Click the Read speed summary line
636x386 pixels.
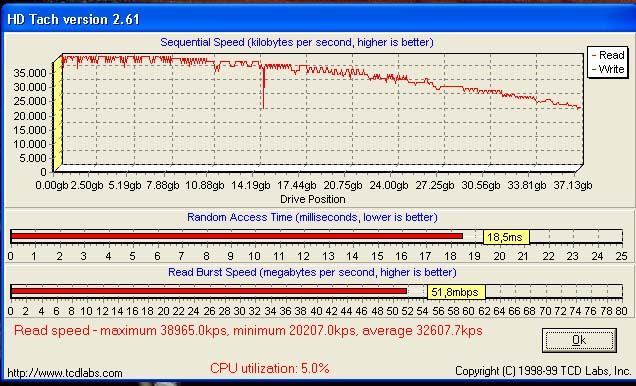click(248, 330)
